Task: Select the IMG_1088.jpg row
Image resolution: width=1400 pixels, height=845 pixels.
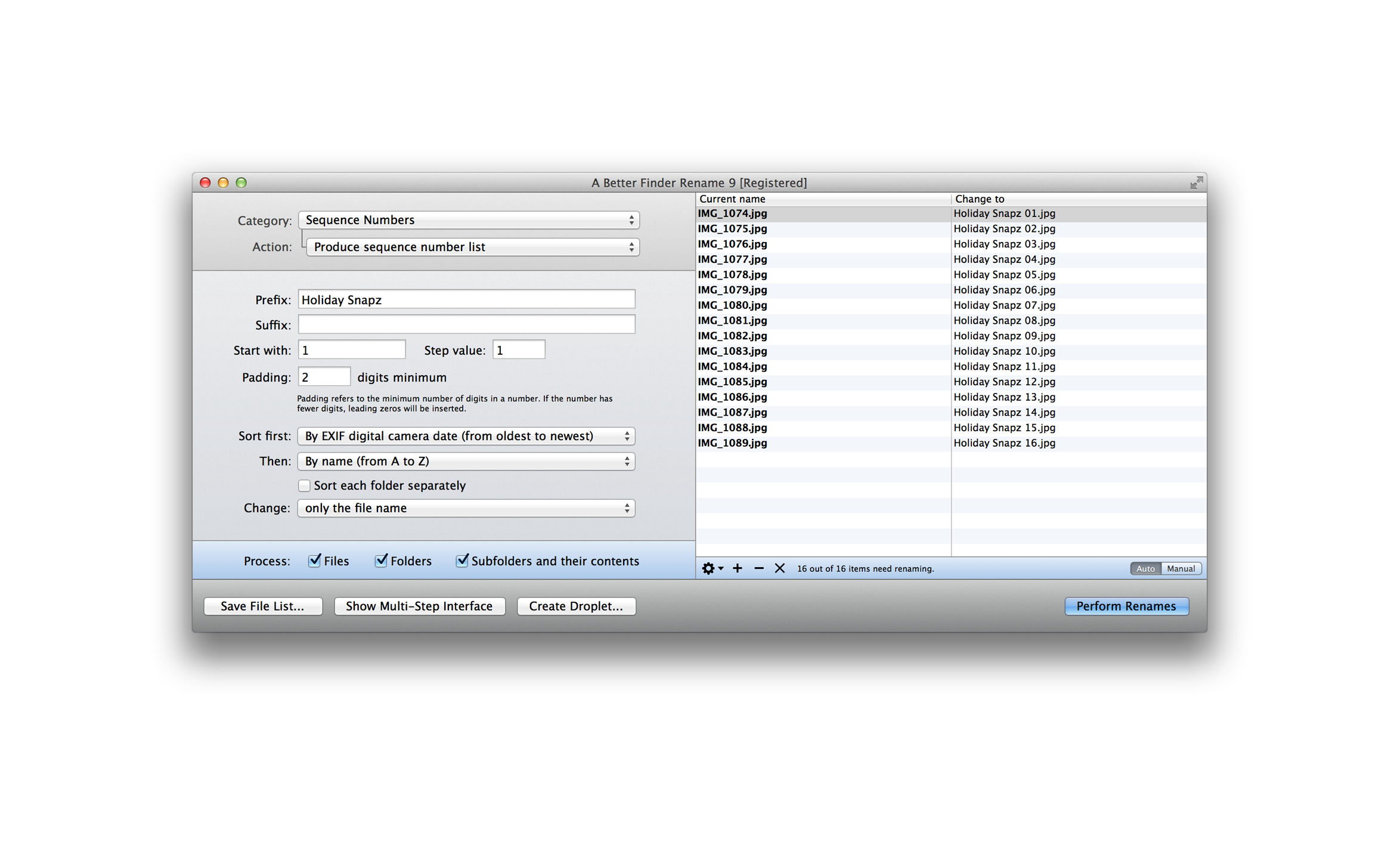Action: point(952,428)
